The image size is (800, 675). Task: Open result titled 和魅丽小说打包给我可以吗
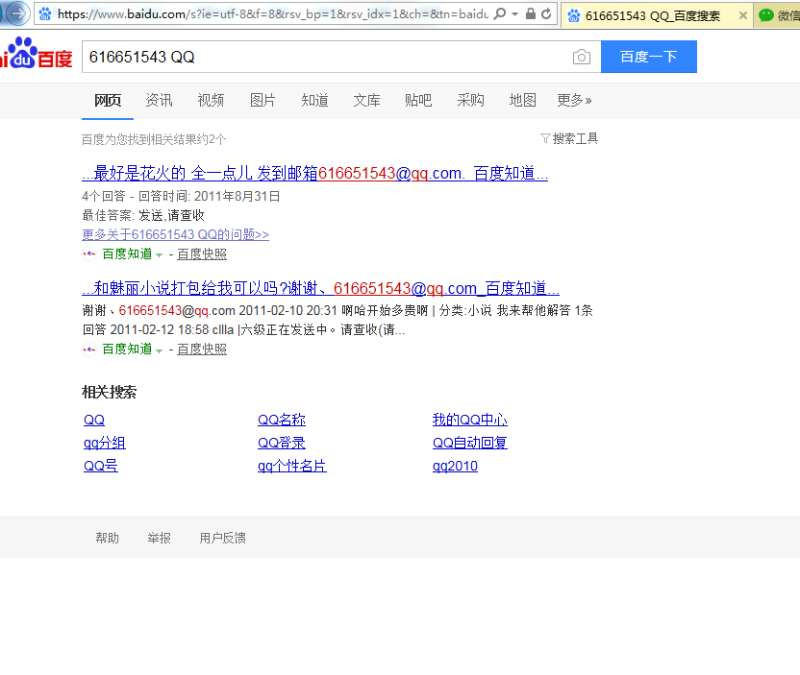[x=320, y=288]
